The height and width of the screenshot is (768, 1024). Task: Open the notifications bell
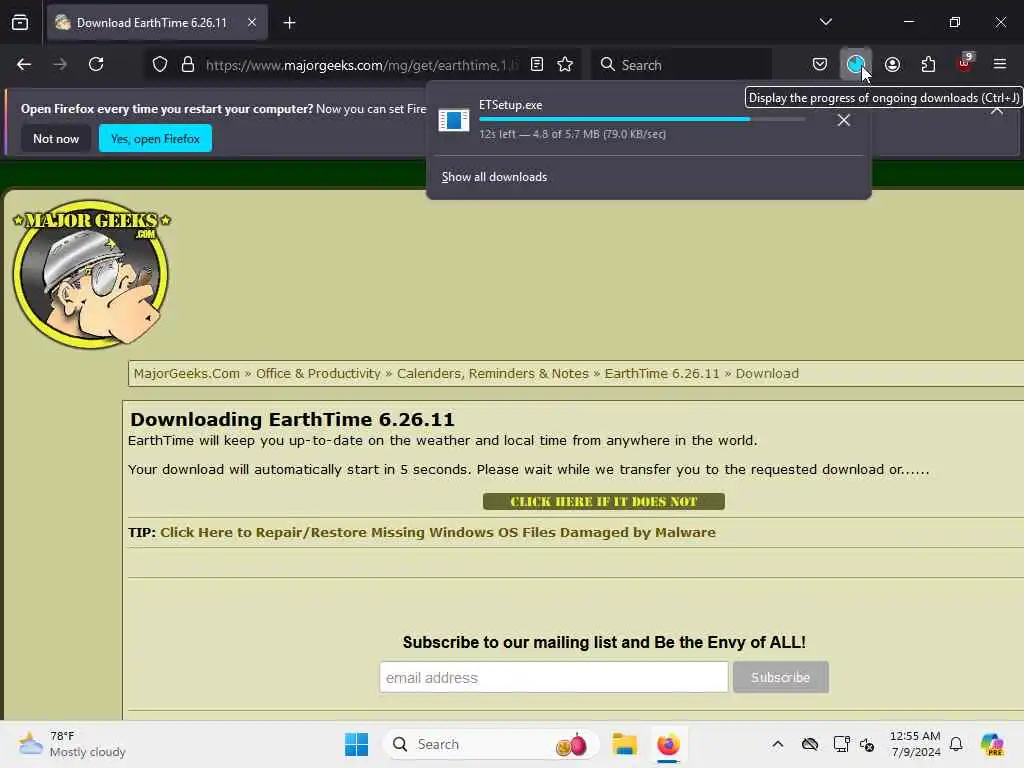coord(956,744)
